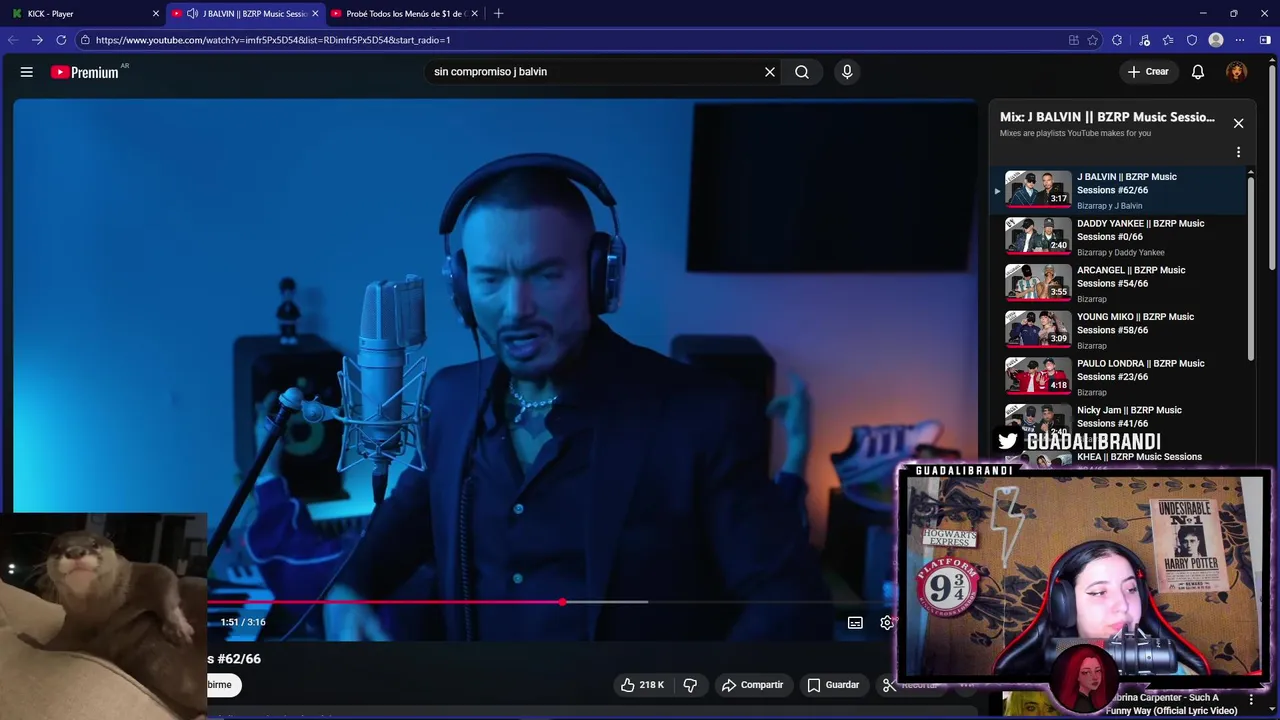Dislike the video
This screenshot has width=1280, height=720.
[x=690, y=685]
